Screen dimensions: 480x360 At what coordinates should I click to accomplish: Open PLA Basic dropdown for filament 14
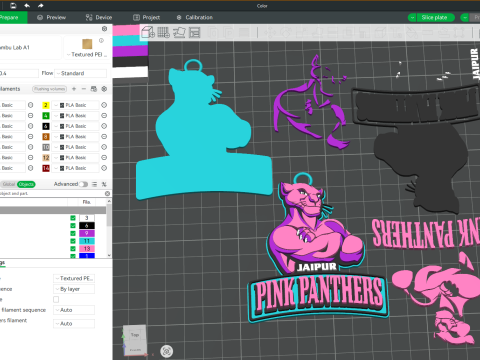click(76, 168)
